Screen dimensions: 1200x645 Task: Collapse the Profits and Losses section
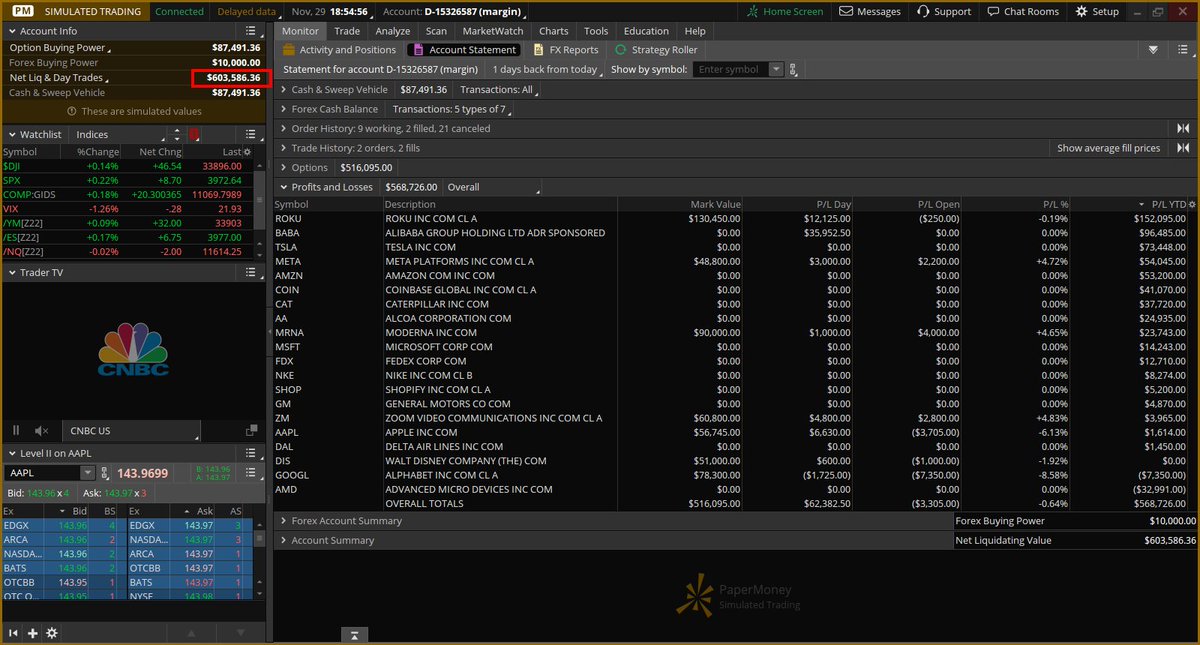[283, 187]
